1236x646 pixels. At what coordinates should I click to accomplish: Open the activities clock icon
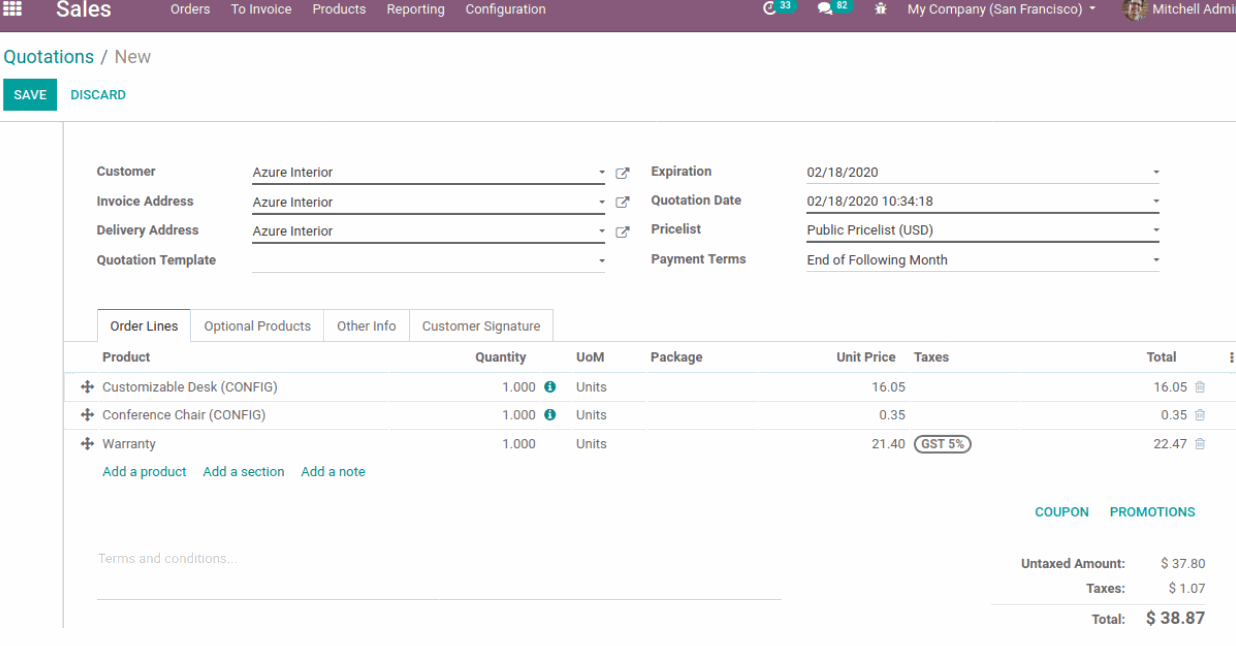point(769,9)
